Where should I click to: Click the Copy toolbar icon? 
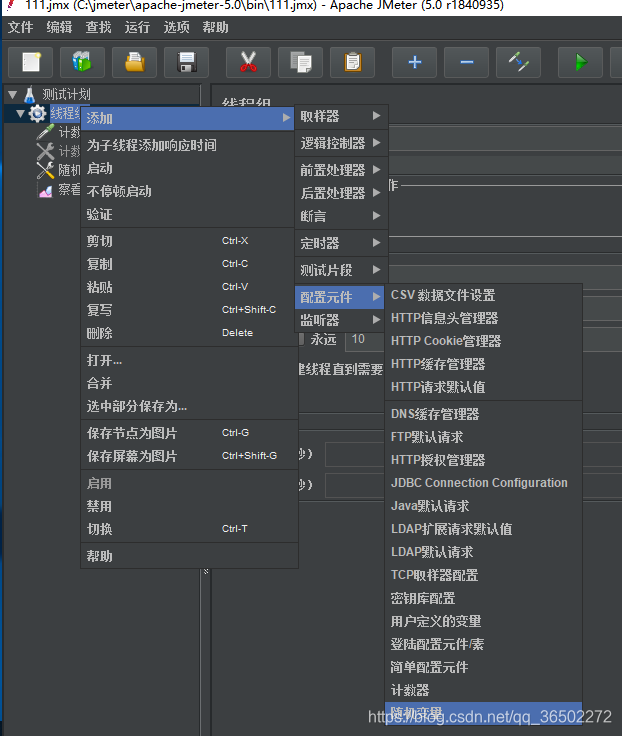click(x=300, y=62)
